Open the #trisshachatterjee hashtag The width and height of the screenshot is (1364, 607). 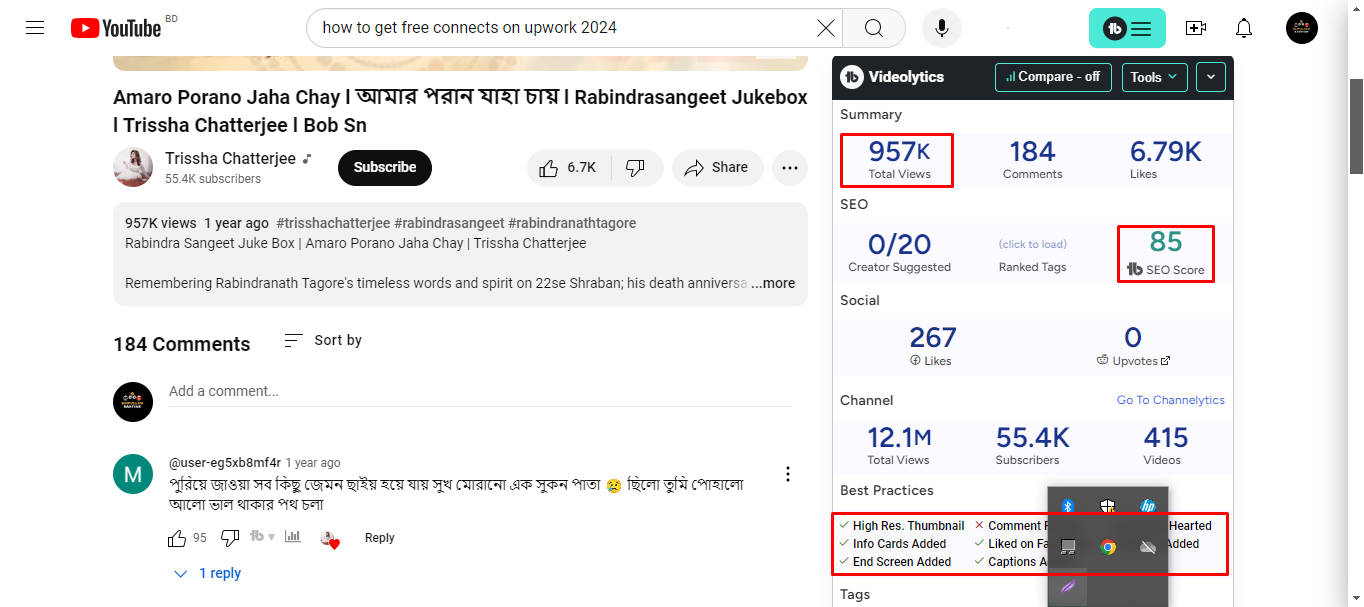click(333, 223)
